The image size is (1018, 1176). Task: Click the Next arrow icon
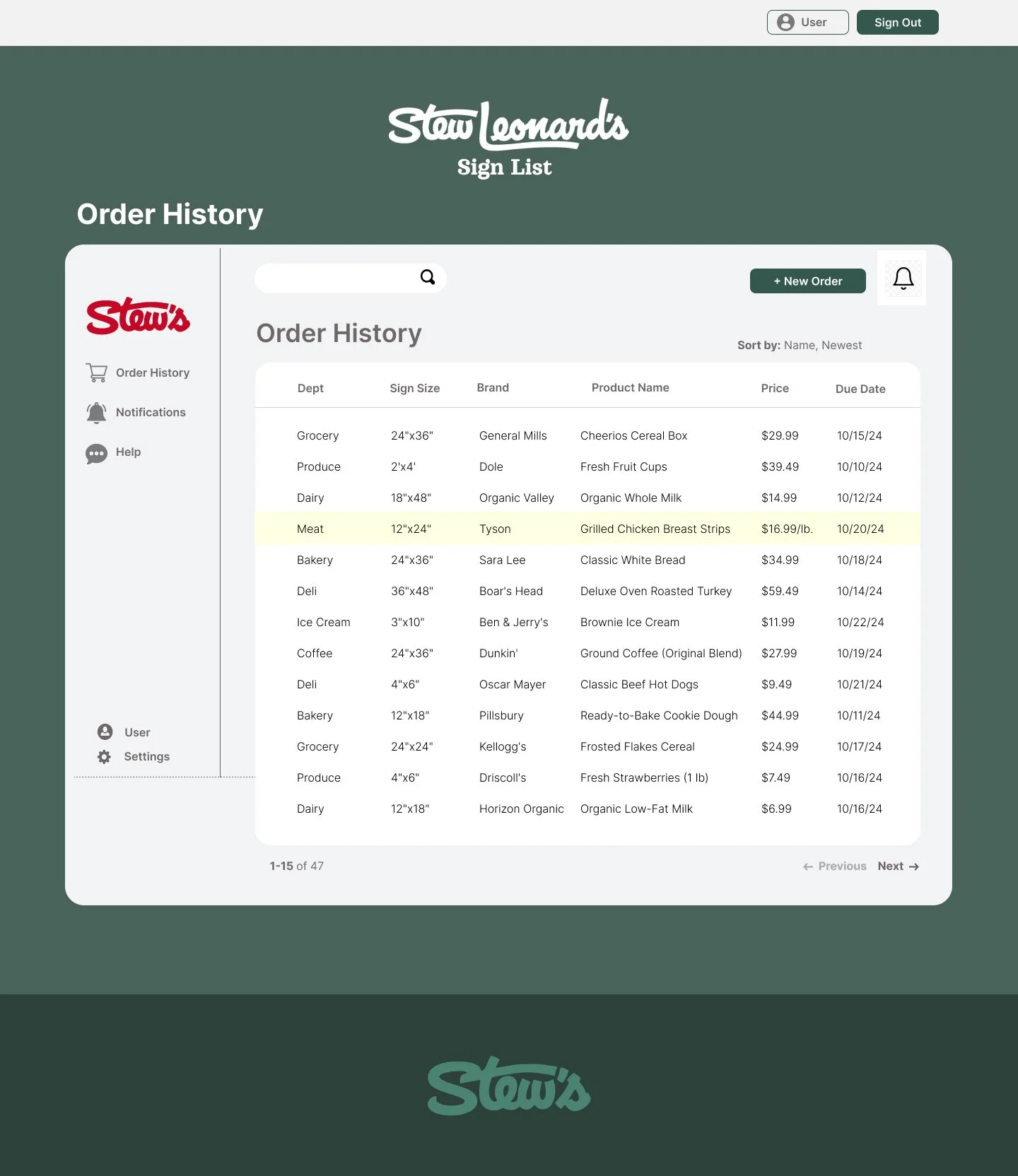(914, 866)
